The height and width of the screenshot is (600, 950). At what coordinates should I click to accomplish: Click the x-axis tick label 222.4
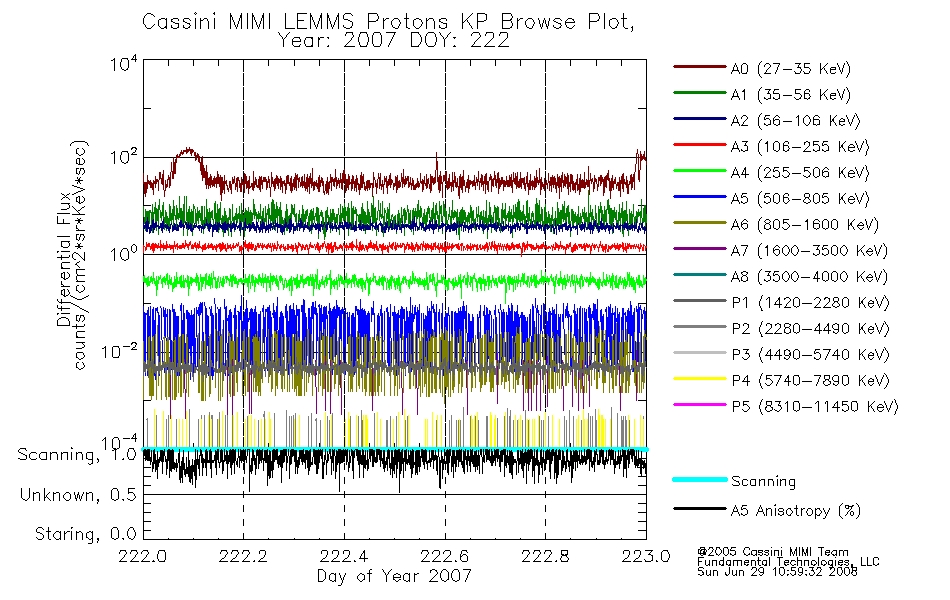[344, 556]
